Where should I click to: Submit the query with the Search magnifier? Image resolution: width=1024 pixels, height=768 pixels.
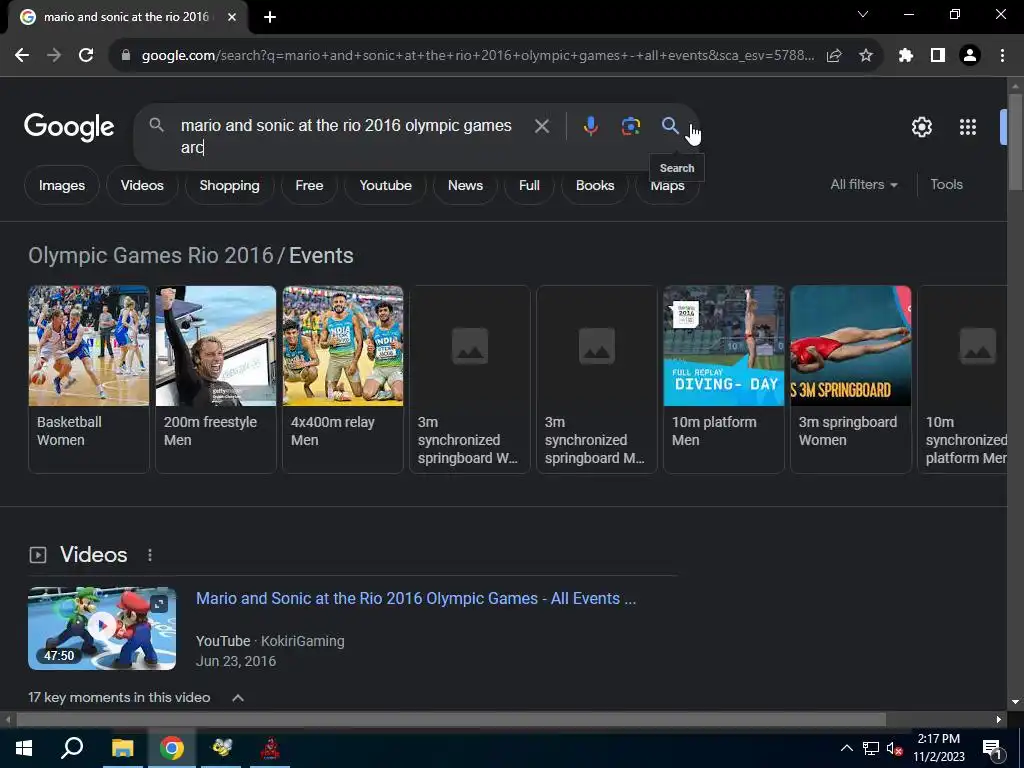(x=670, y=125)
